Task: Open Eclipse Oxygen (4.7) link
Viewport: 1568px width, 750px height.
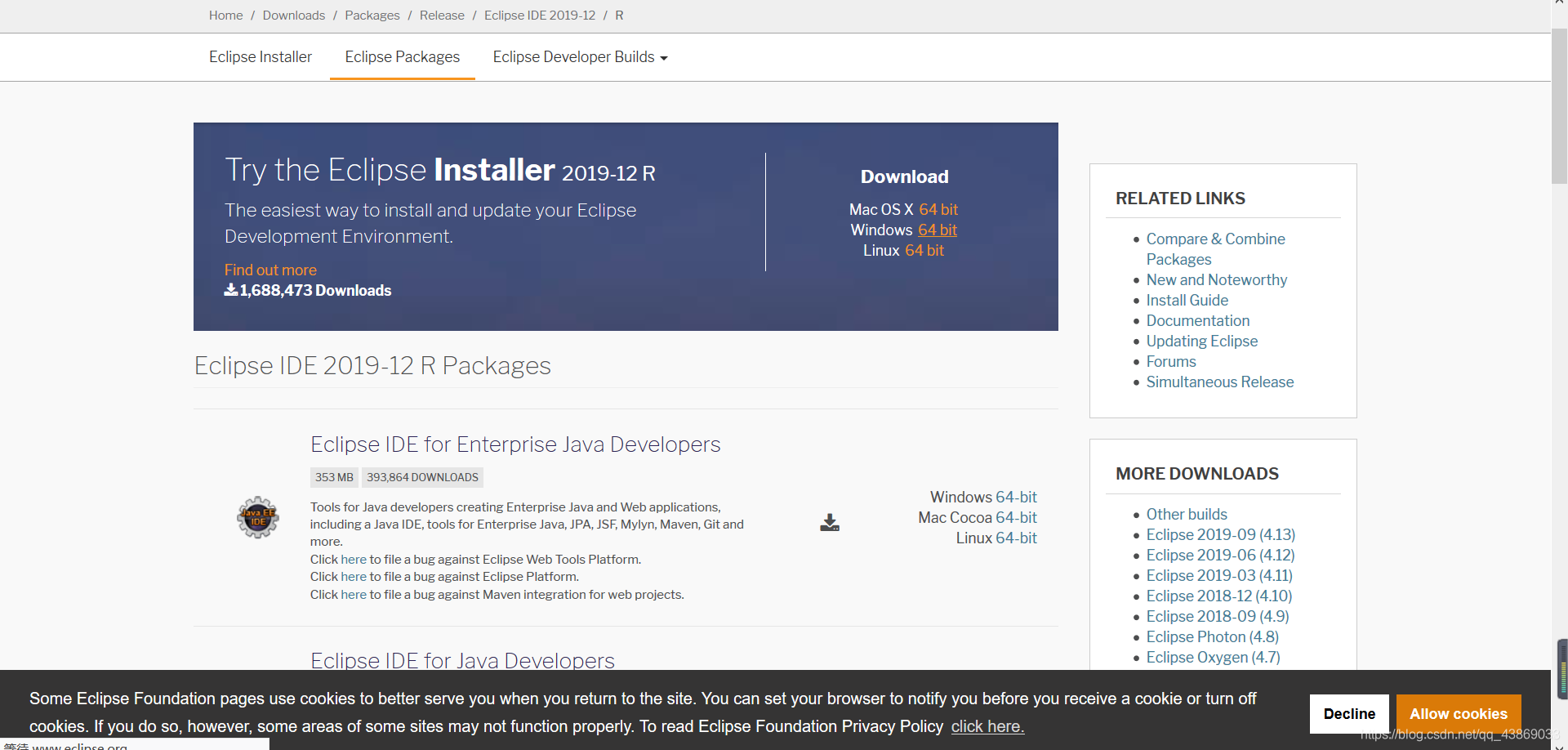Action: click(x=1214, y=658)
